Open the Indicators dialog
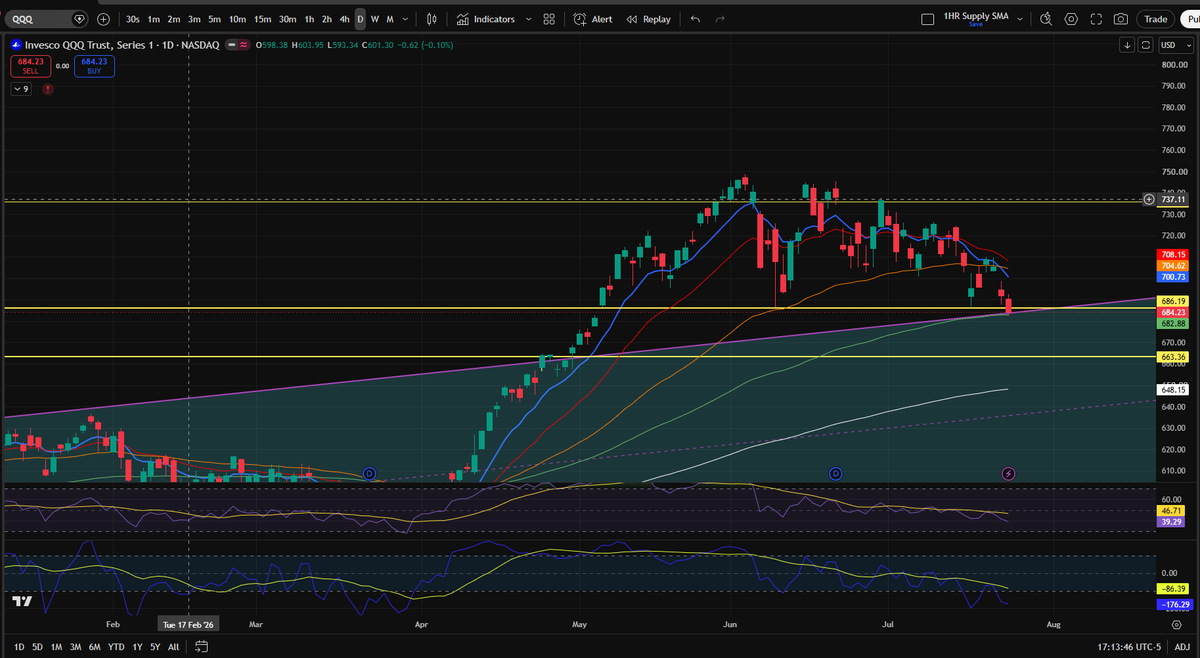 485,19
